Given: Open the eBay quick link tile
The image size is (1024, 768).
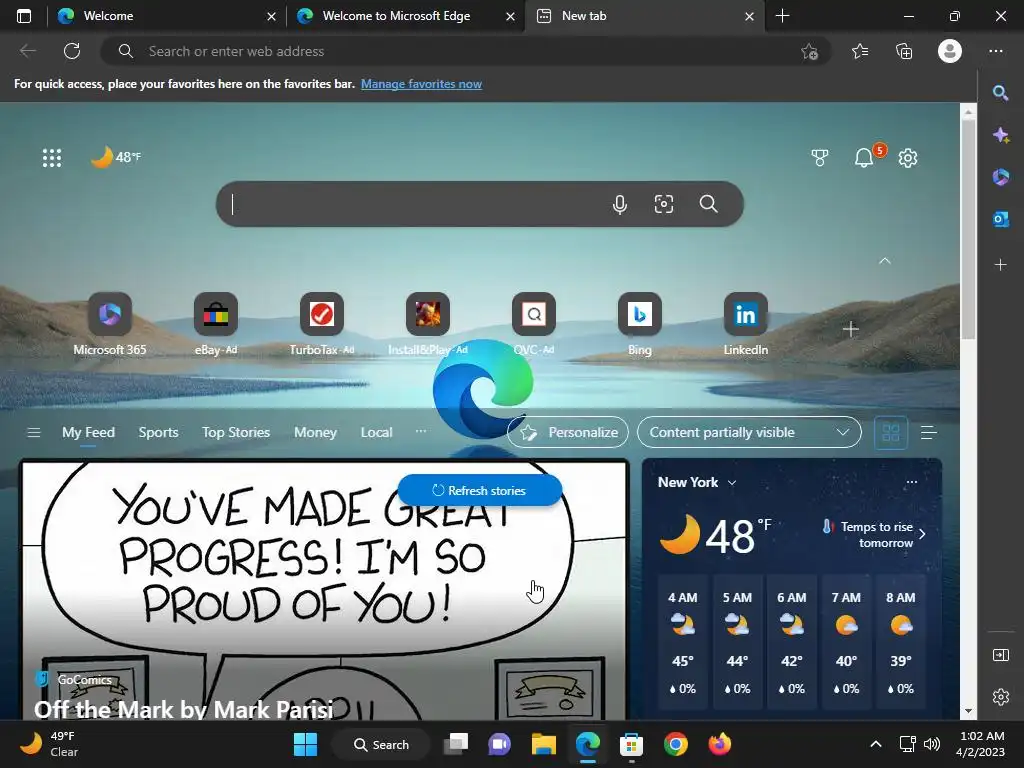Looking at the screenshot, I should [x=216, y=324].
